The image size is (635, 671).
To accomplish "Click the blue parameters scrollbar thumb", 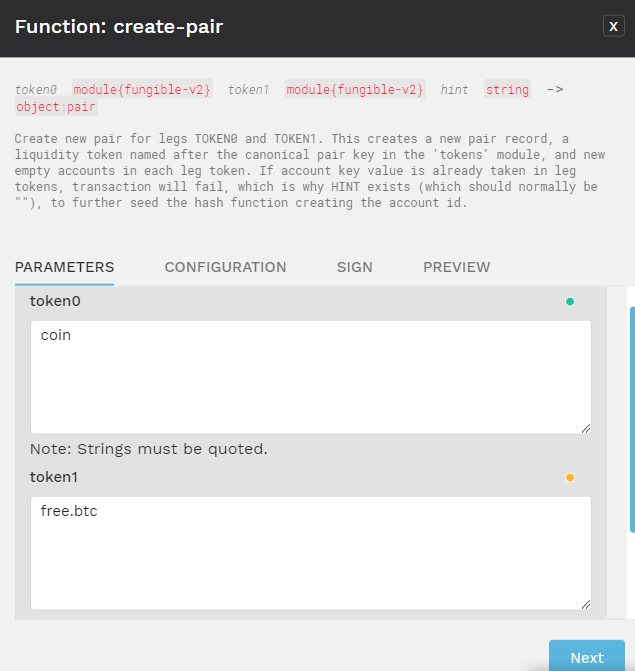I will [632, 419].
